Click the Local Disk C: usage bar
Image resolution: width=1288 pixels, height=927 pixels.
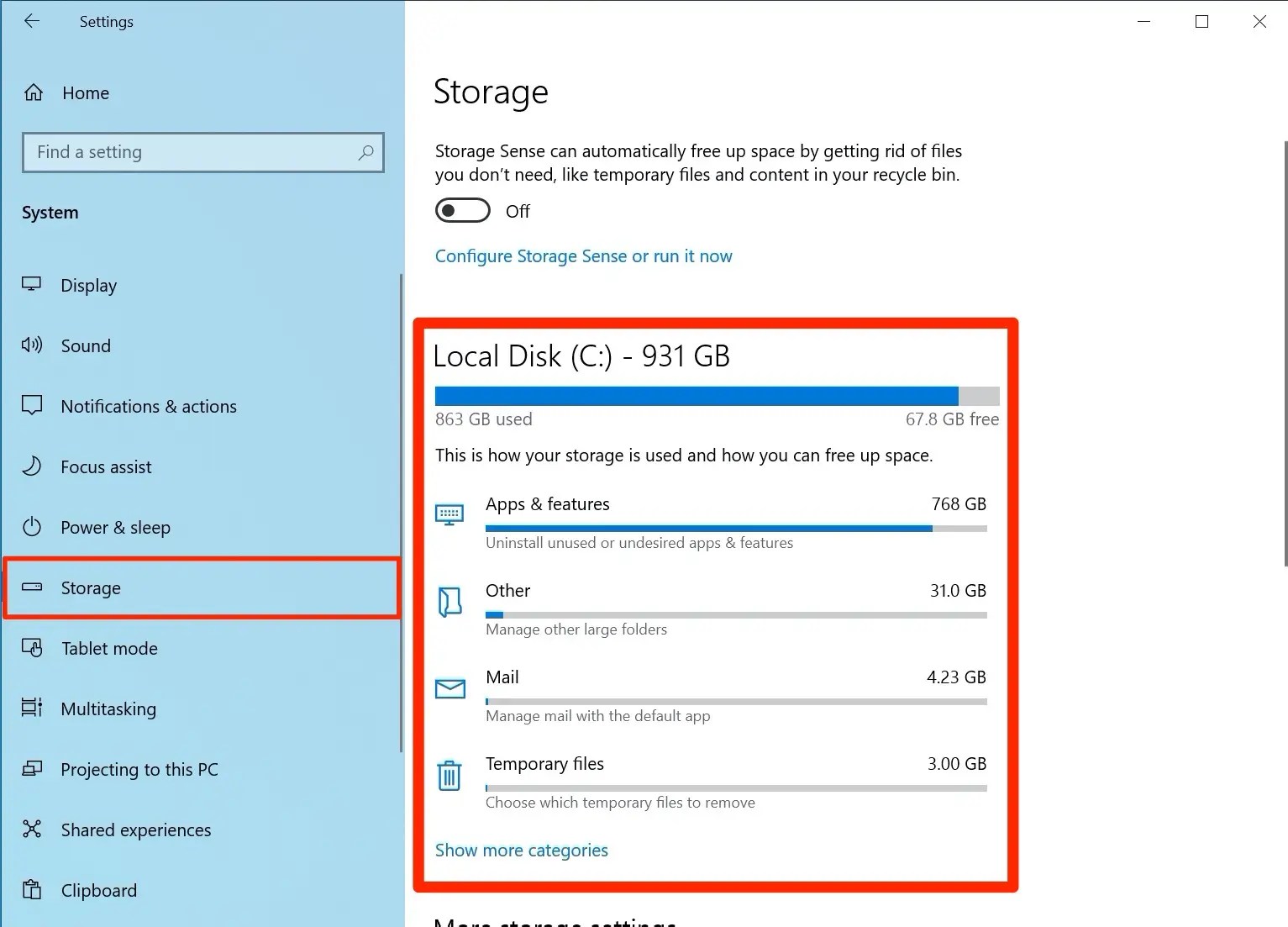coord(717,397)
